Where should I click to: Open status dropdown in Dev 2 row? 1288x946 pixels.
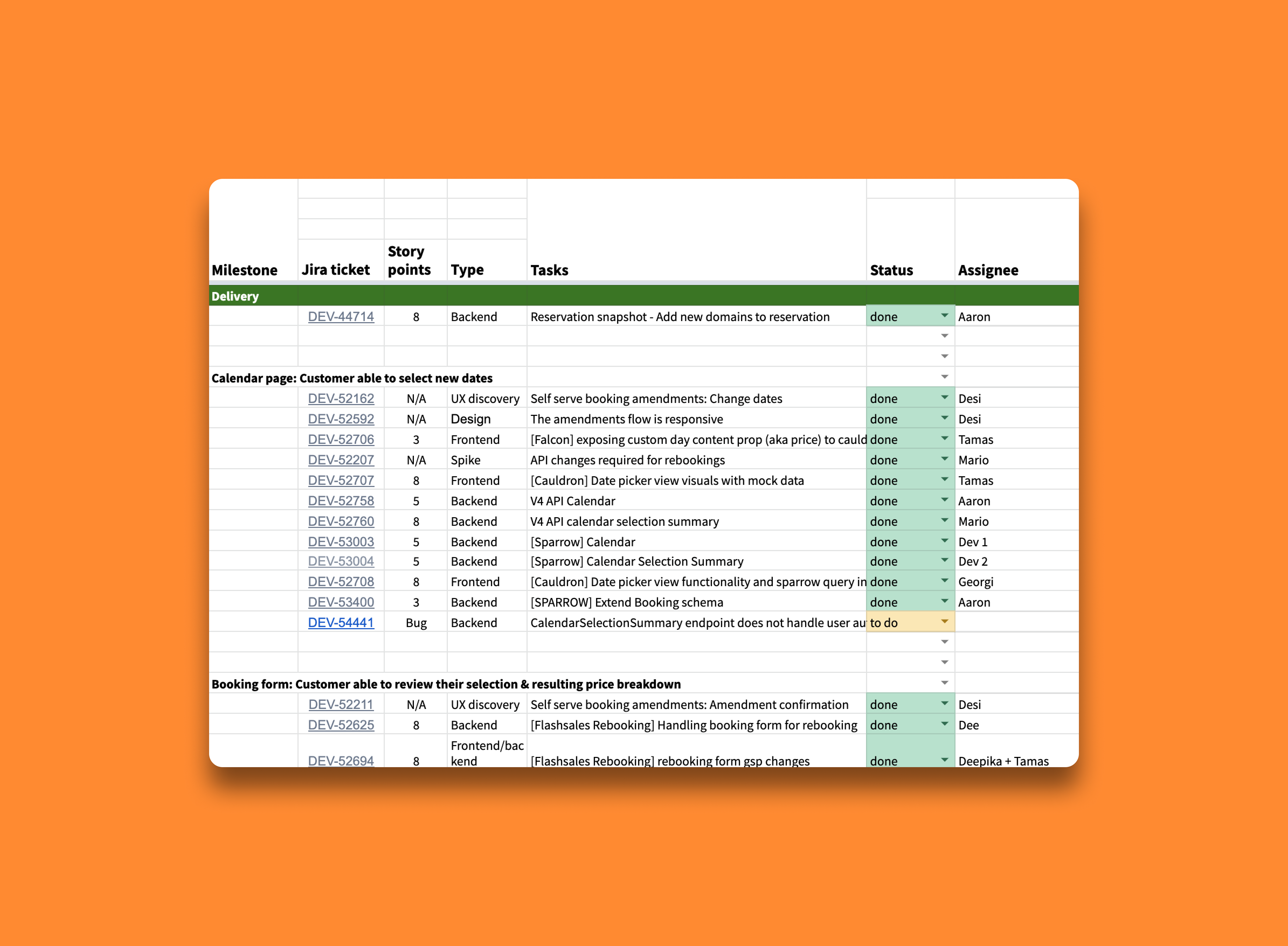pyautogui.click(x=944, y=560)
